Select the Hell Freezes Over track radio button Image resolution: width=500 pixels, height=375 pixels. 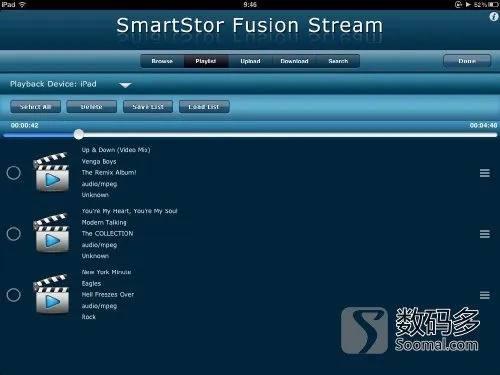click(14, 295)
